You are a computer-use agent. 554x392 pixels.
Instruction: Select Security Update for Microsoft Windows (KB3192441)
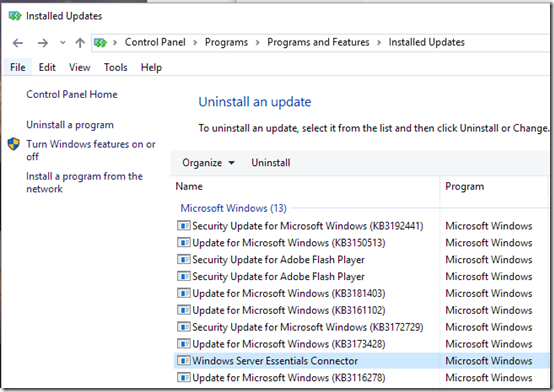[x=308, y=226]
